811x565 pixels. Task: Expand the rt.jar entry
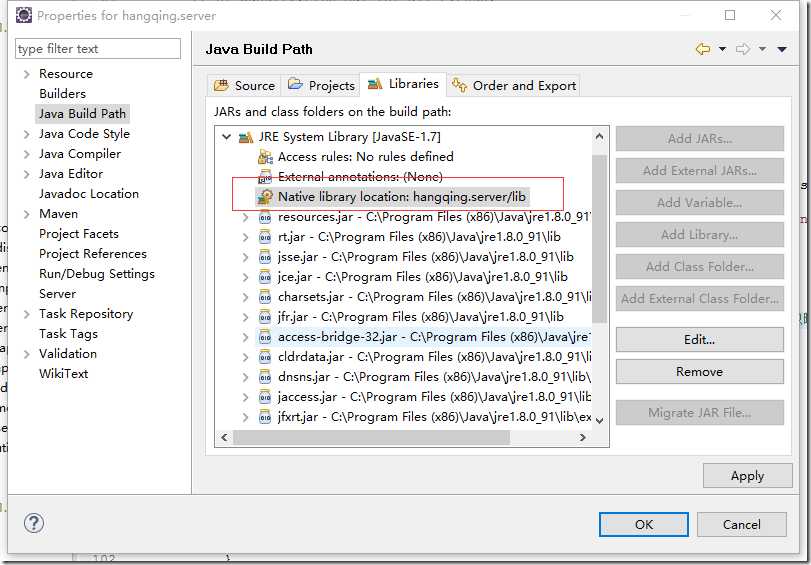point(246,237)
